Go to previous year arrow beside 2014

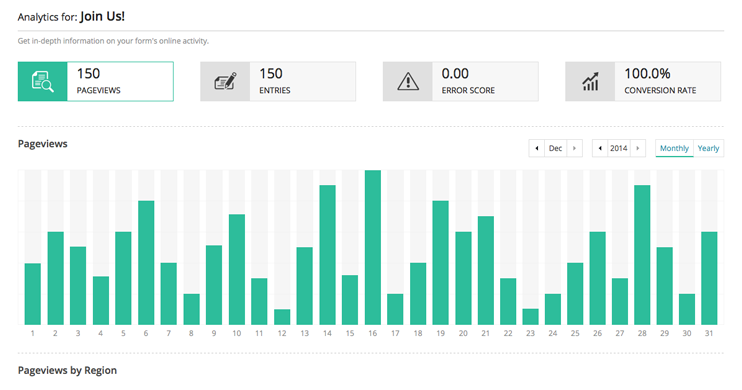(x=600, y=148)
